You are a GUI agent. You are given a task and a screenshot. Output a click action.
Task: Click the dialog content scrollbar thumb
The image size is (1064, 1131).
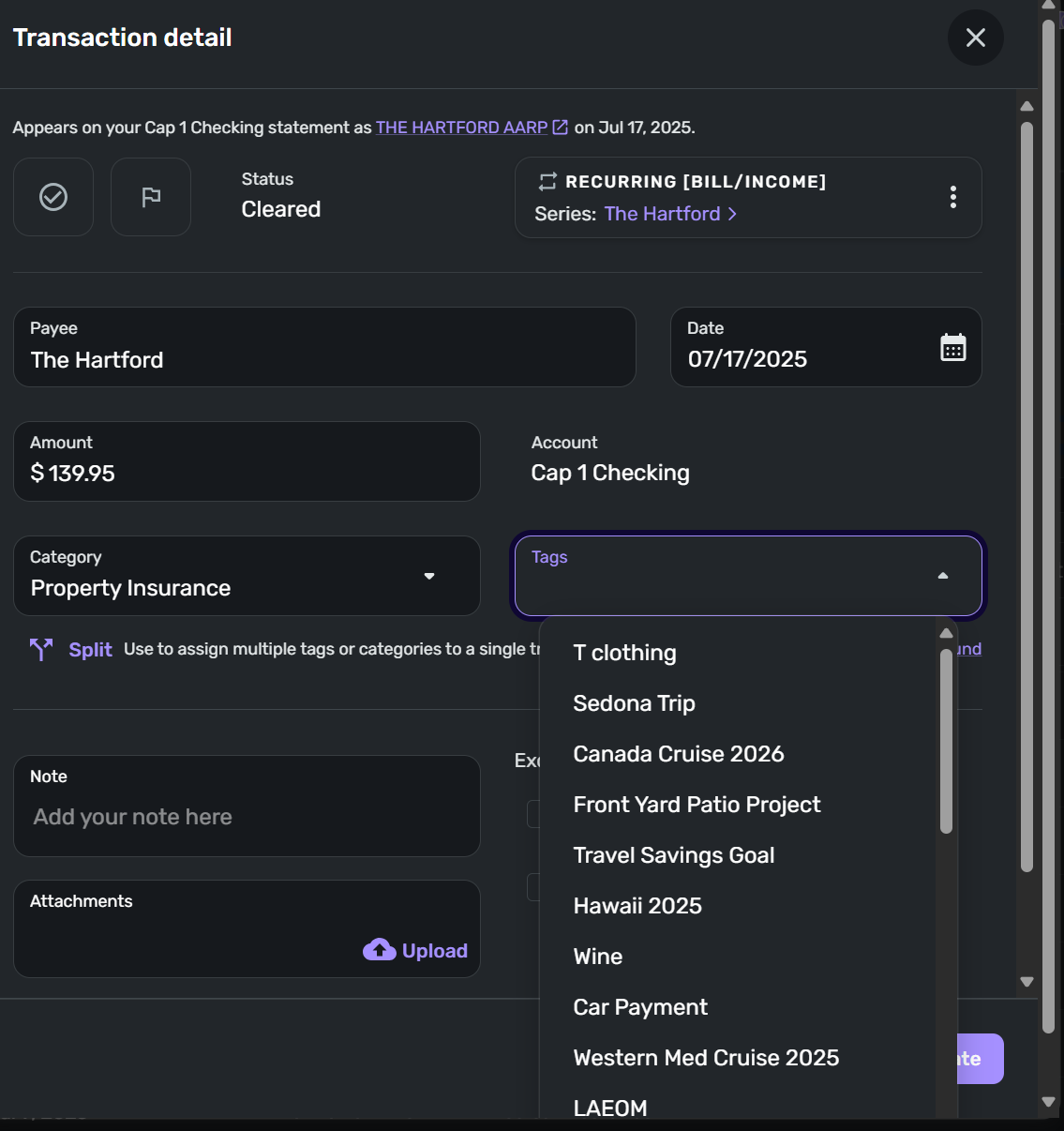pyautogui.click(x=1027, y=497)
